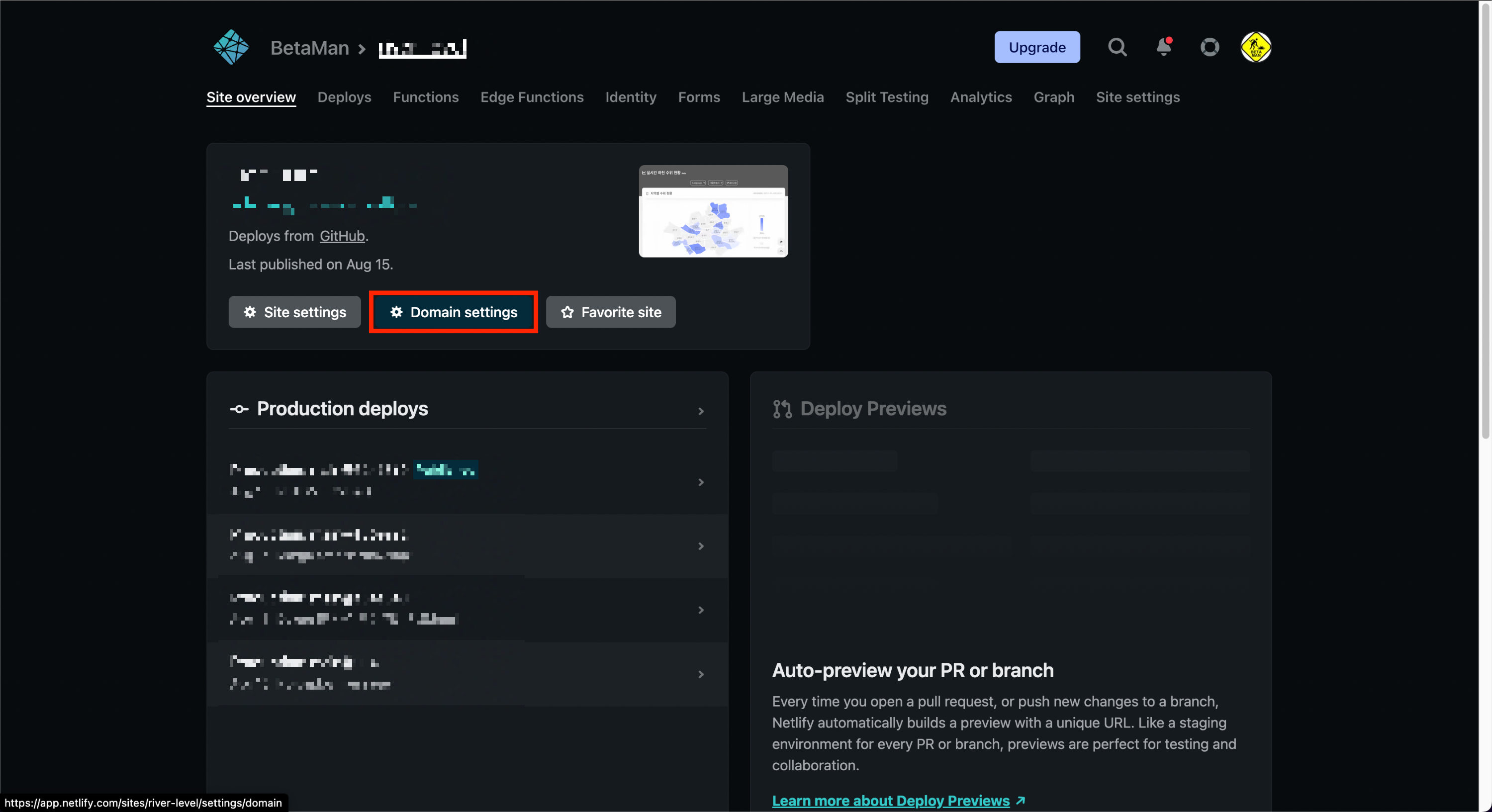Open Domain settings button
1492x812 pixels.
[x=454, y=312]
